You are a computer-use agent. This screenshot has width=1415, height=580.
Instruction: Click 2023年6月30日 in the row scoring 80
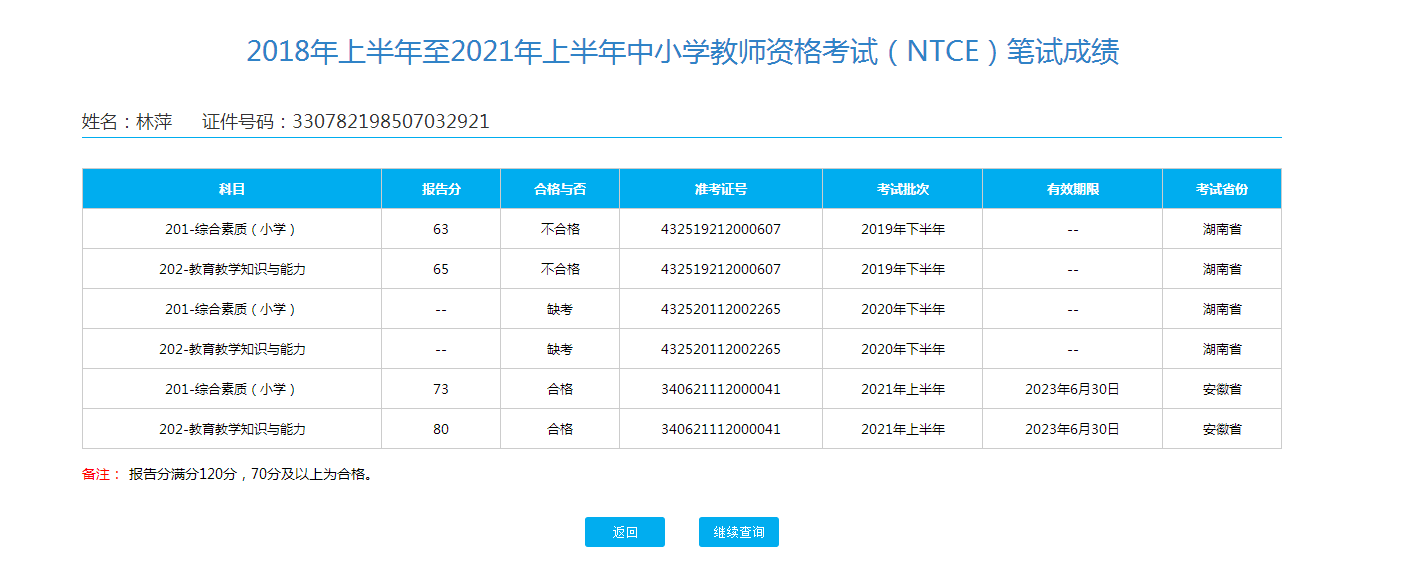click(x=1072, y=429)
